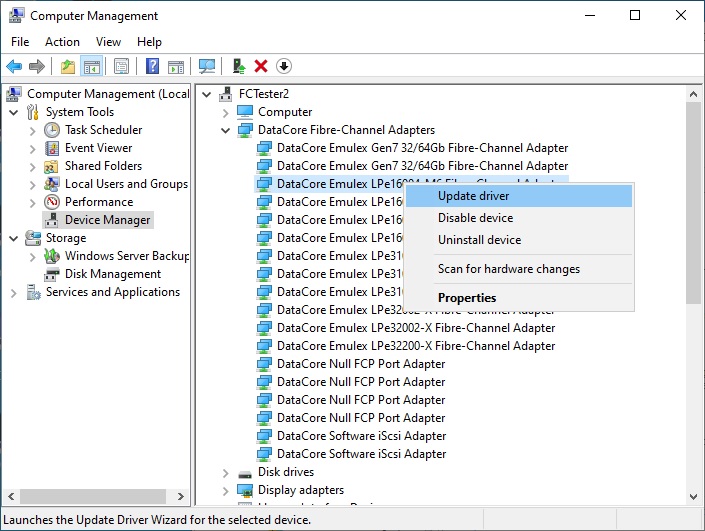Screen dimensions: 705x531
Task: Click Update device driver toolbar icon
Action: [x=238, y=66]
